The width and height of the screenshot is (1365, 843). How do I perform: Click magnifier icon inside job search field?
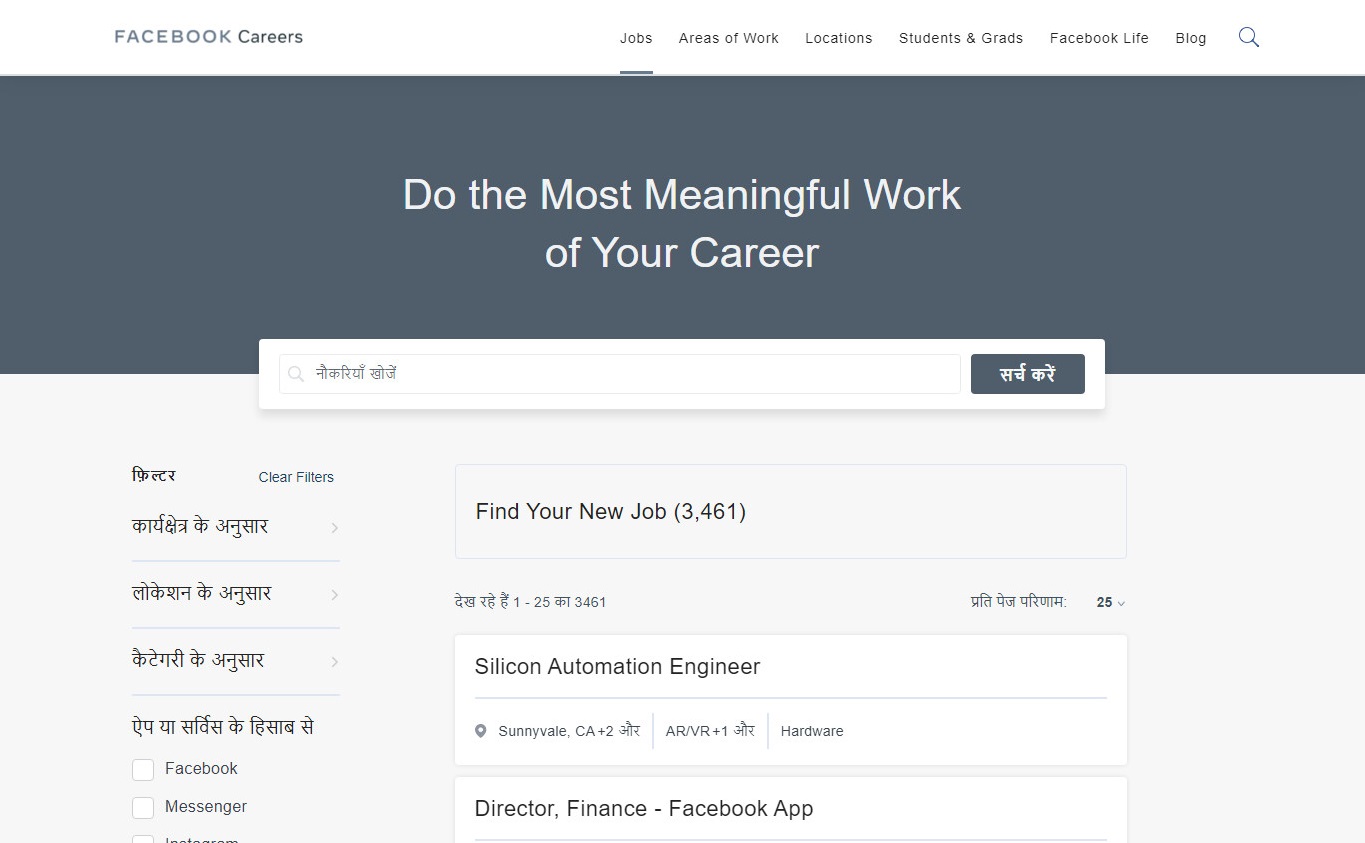point(296,374)
